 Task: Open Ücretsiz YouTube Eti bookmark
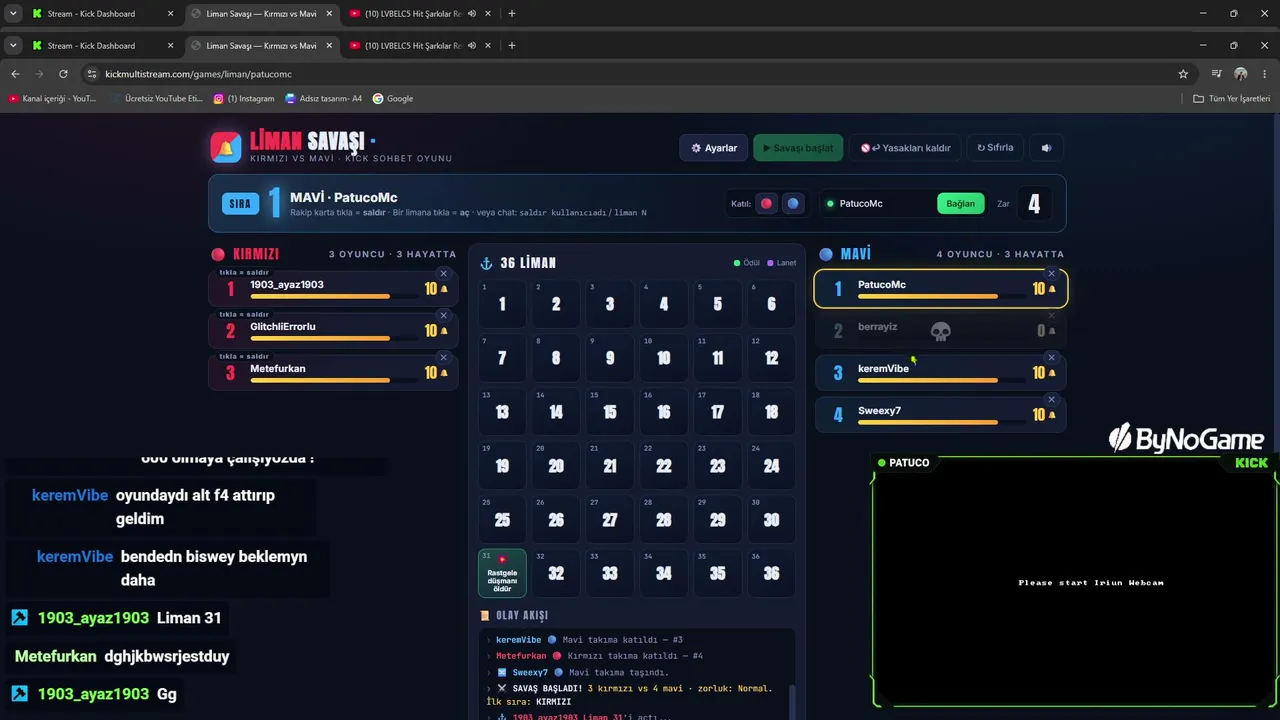156,99
